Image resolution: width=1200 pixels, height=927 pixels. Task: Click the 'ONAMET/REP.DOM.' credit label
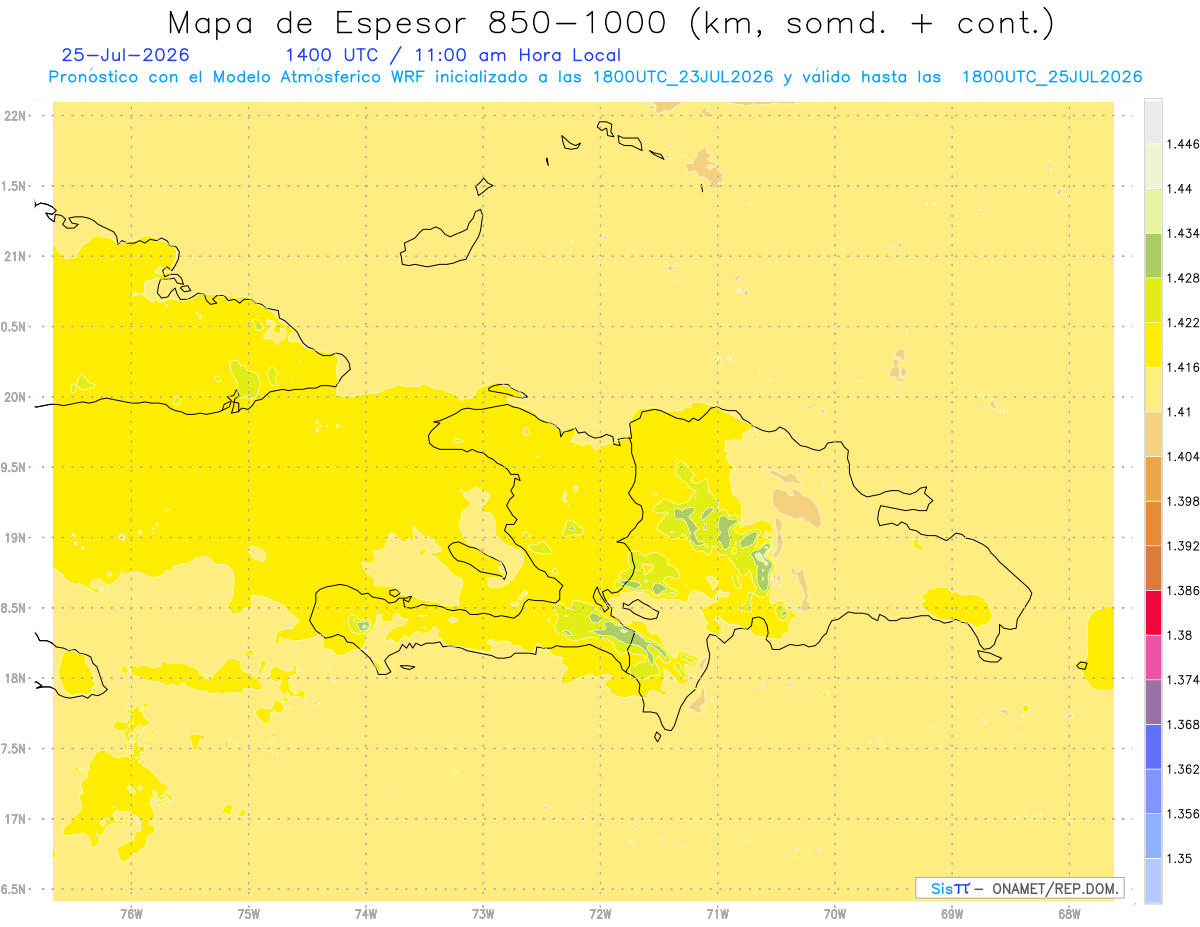coord(1057,888)
